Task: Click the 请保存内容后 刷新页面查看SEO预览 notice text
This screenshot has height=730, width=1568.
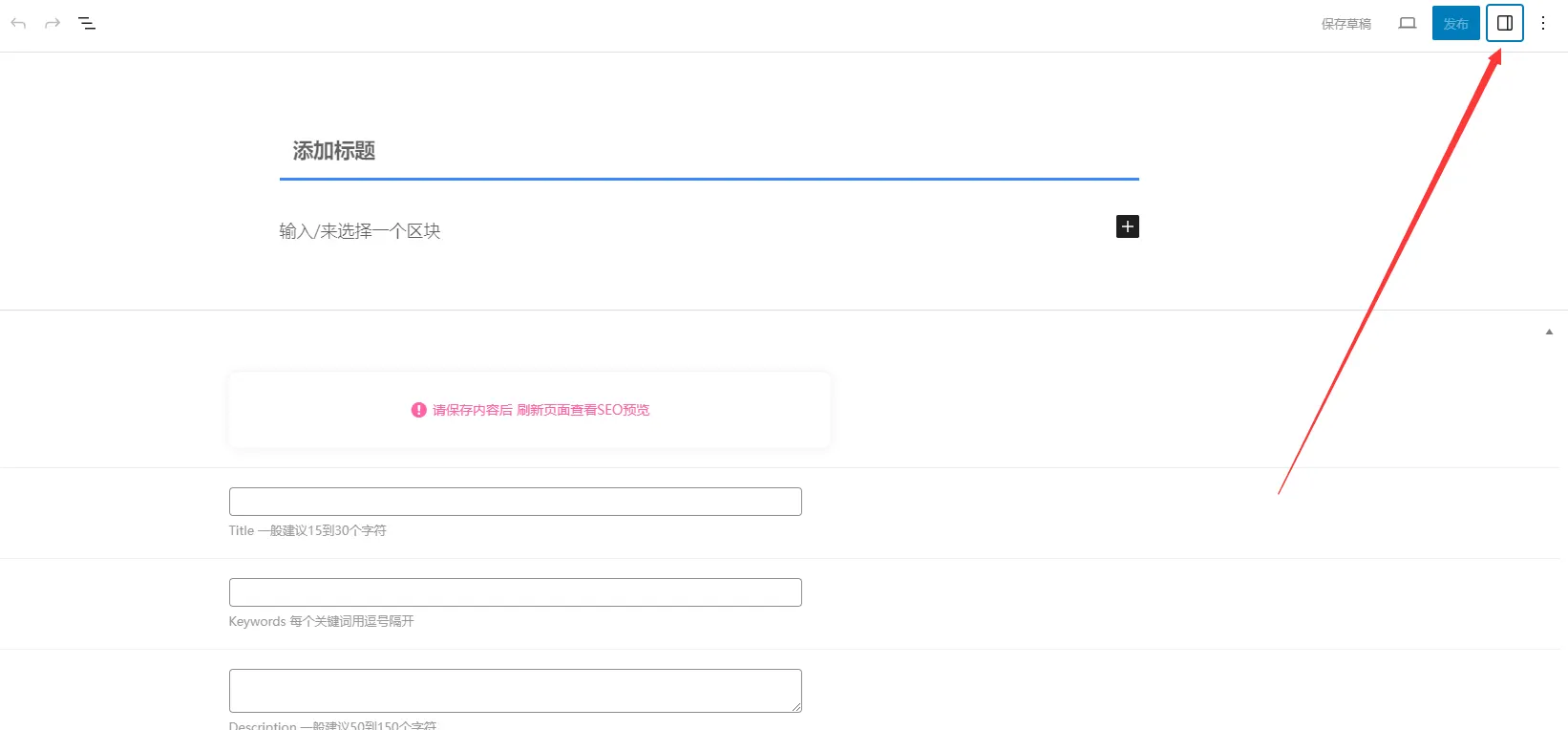Action: (541, 410)
